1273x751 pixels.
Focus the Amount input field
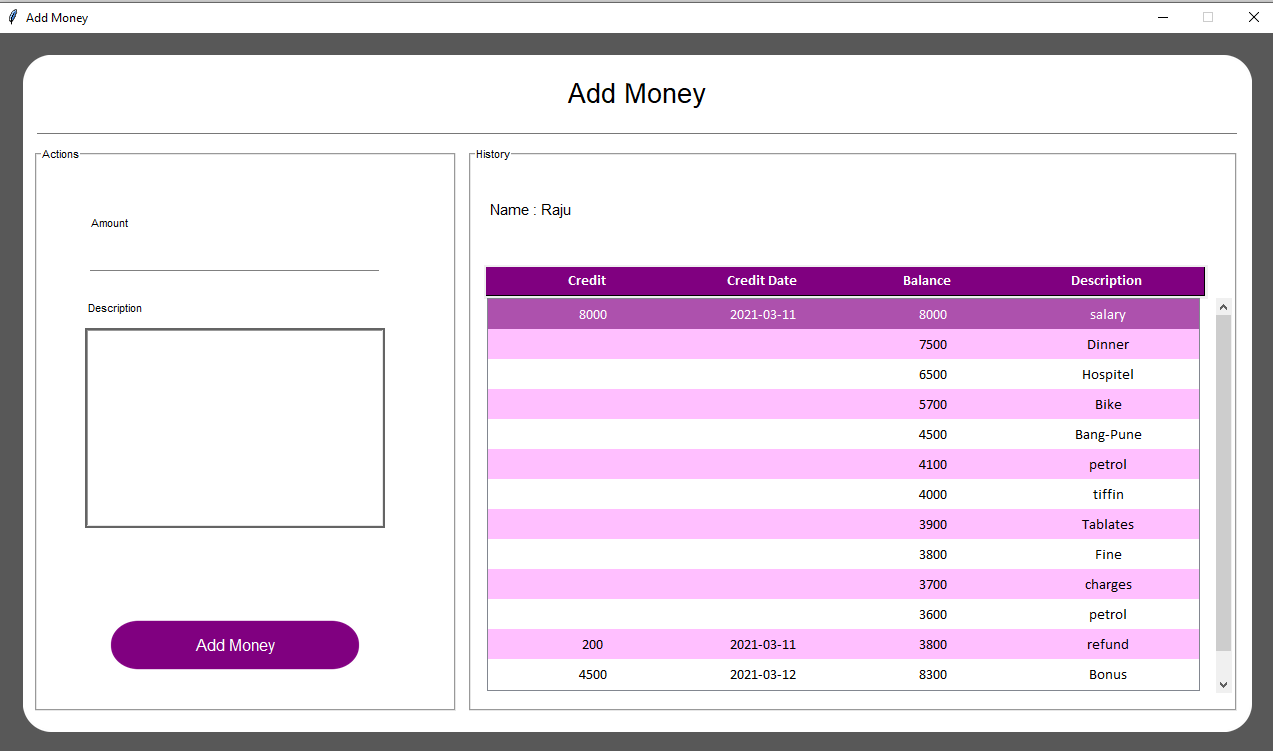[x=234, y=257]
